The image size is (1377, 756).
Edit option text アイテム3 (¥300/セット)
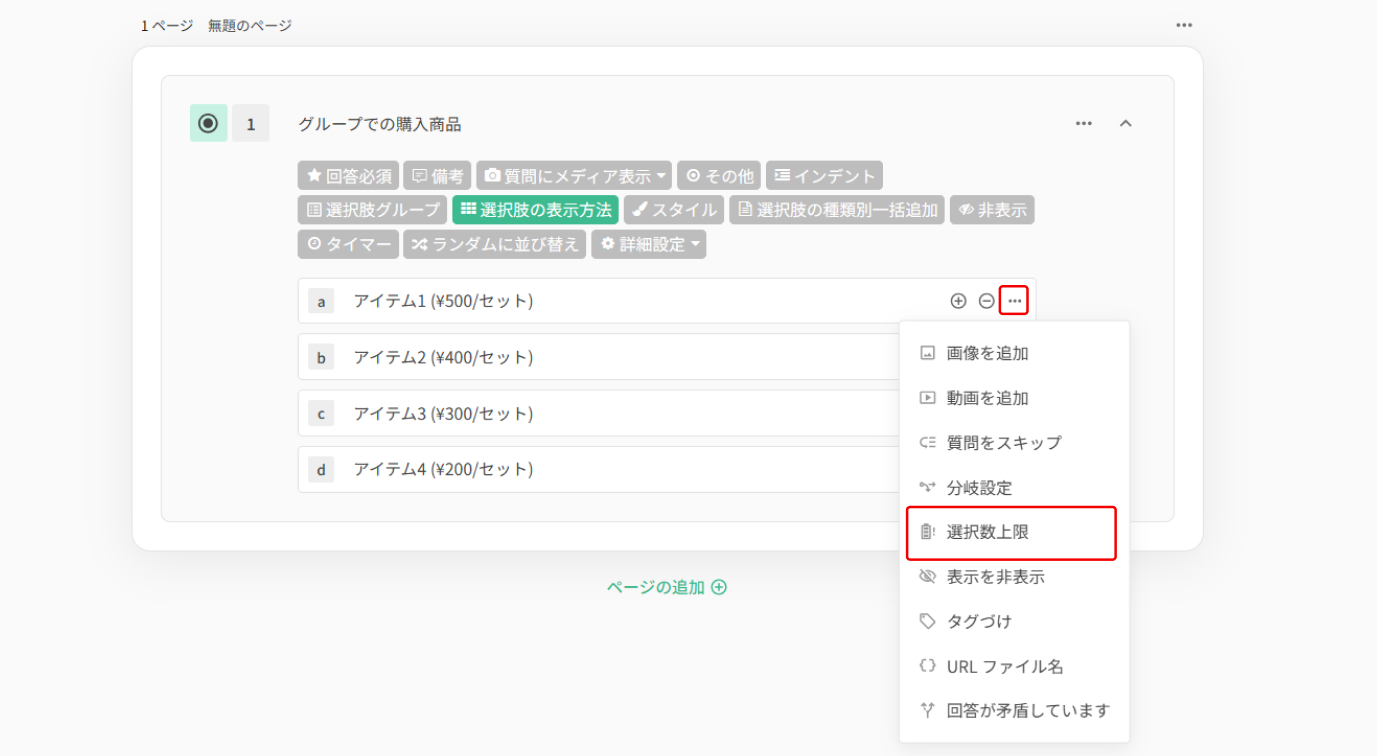point(443,413)
